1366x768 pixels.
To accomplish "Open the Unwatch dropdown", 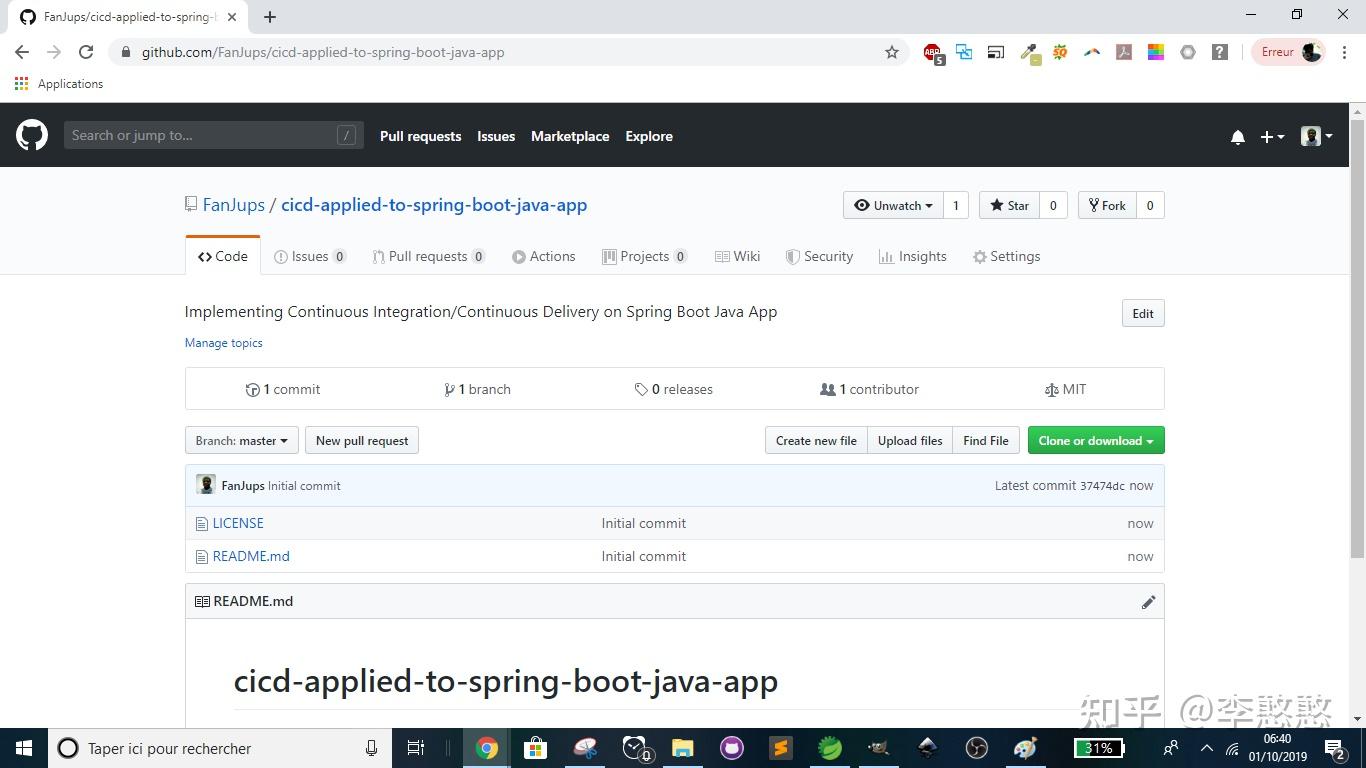I will pos(893,205).
